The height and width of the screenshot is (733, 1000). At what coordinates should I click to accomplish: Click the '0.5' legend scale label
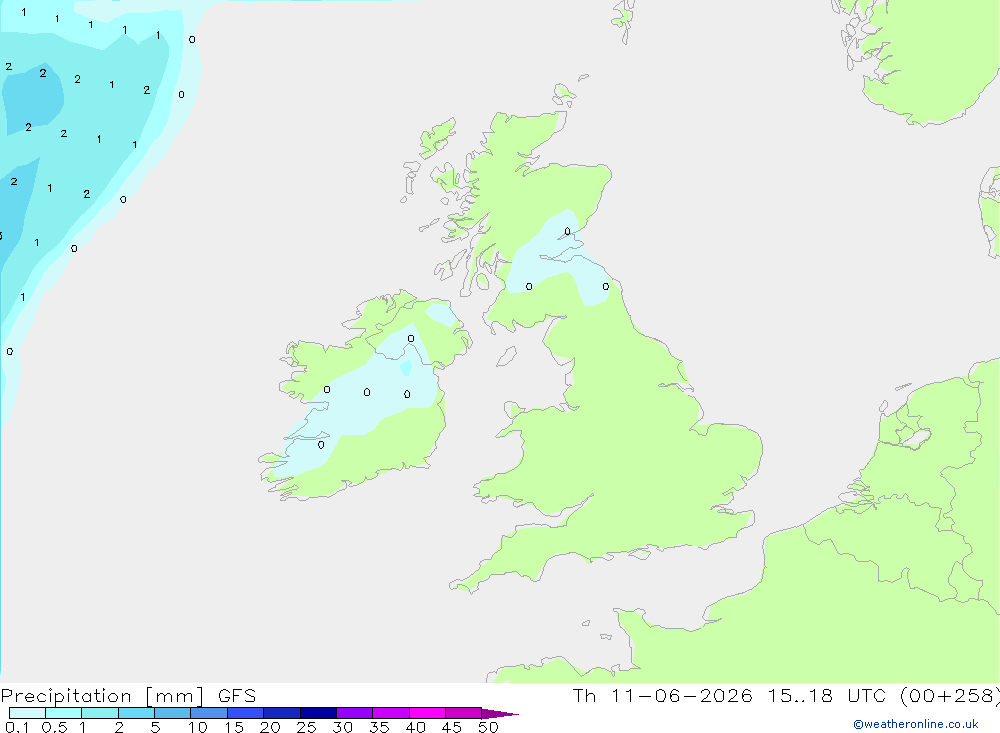point(54,727)
